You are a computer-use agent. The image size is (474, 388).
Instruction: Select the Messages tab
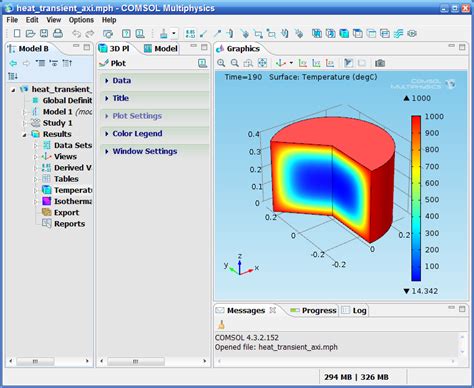(246, 310)
